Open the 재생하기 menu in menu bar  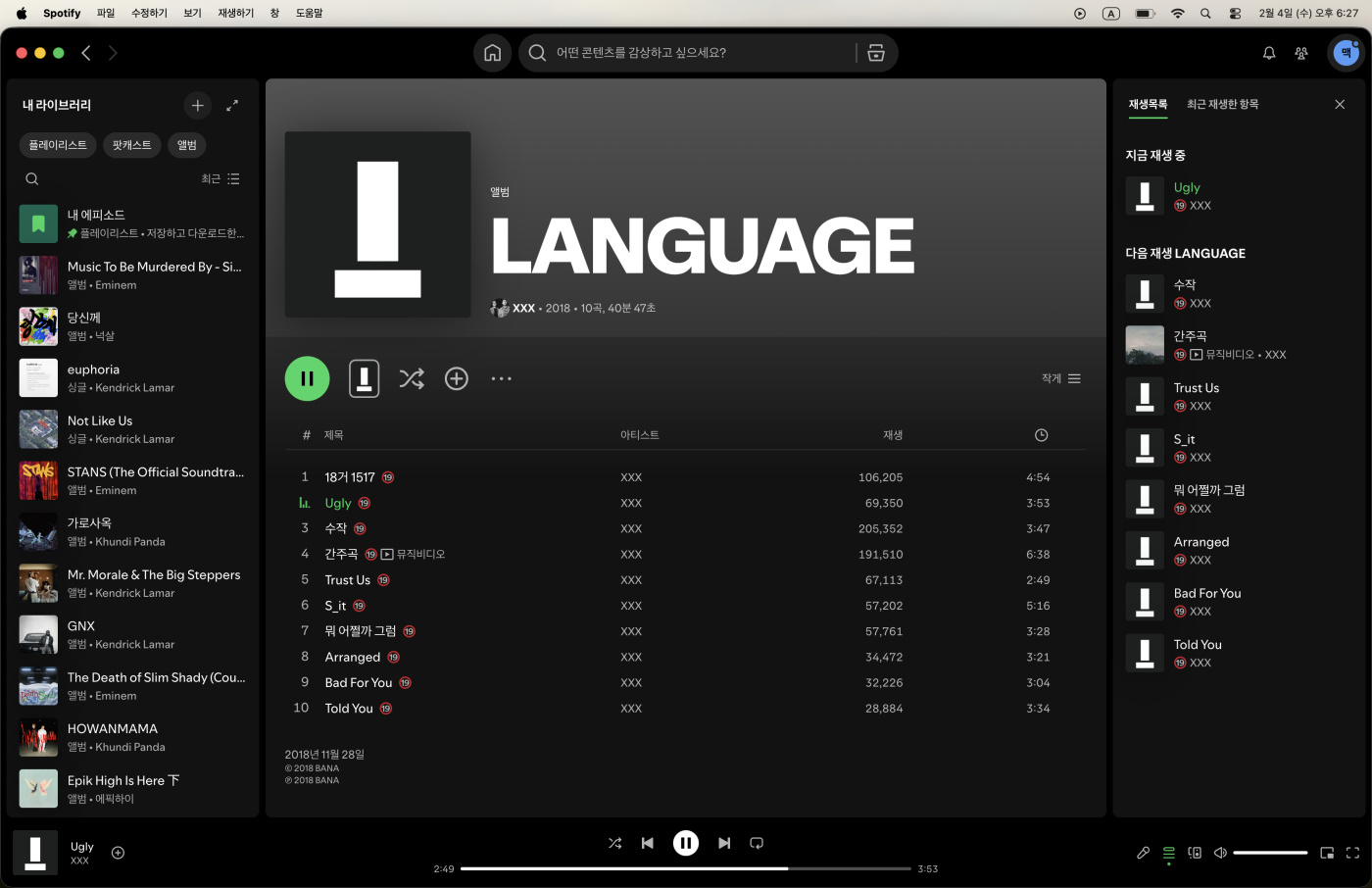click(235, 13)
